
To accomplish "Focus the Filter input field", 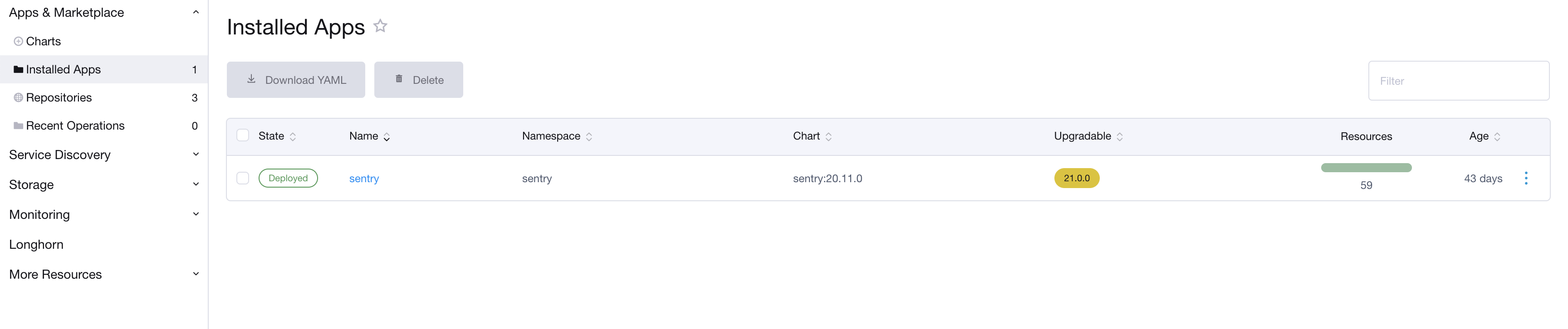I will pyautogui.click(x=1459, y=81).
